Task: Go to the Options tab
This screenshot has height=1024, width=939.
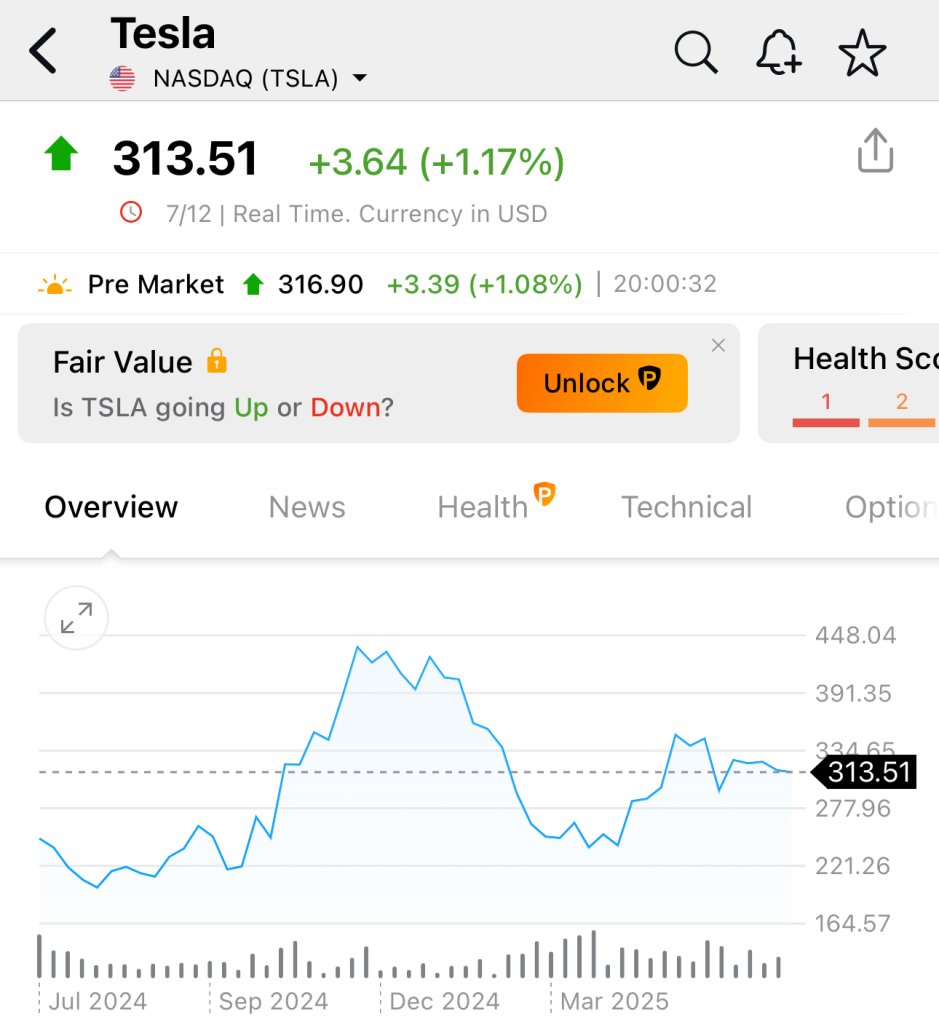Action: tap(890, 507)
